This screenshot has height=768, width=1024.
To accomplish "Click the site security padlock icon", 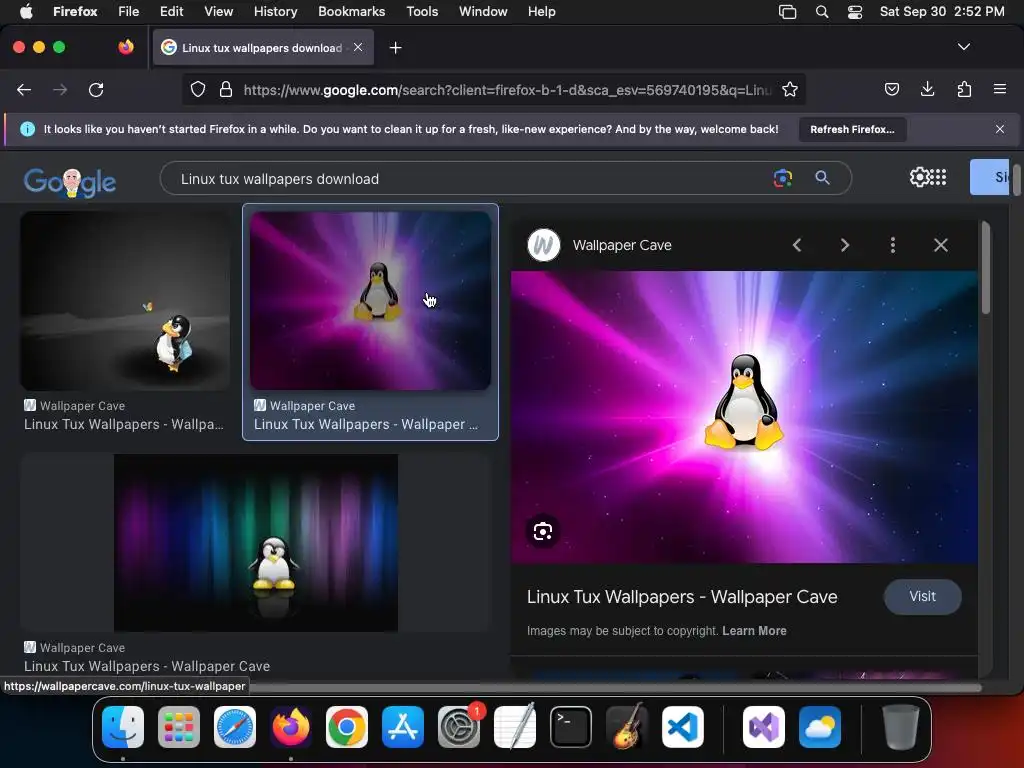I will (x=225, y=89).
